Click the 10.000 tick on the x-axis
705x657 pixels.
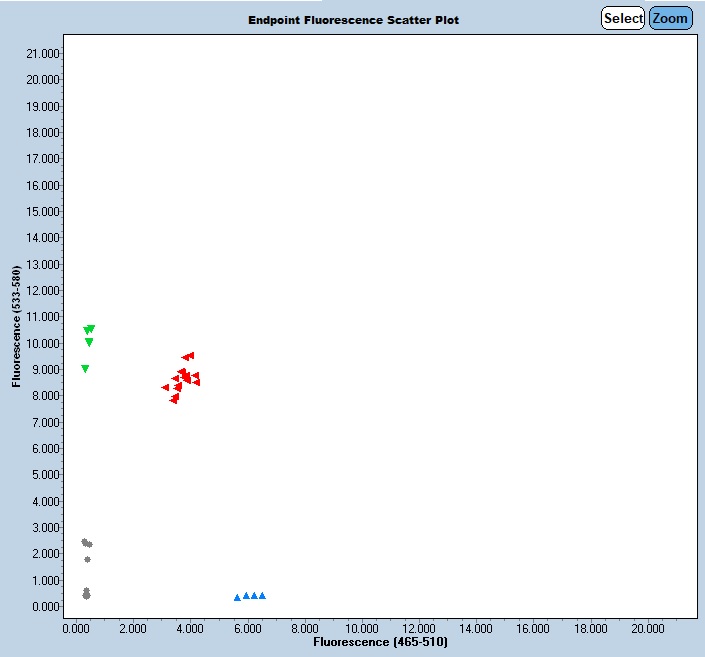coord(362,628)
